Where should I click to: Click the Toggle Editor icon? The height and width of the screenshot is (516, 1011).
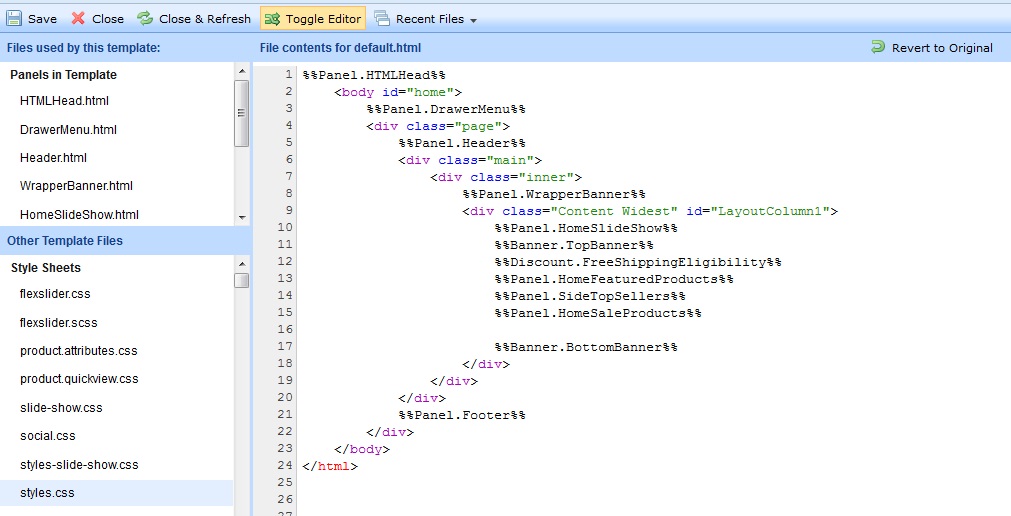click(x=272, y=18)
